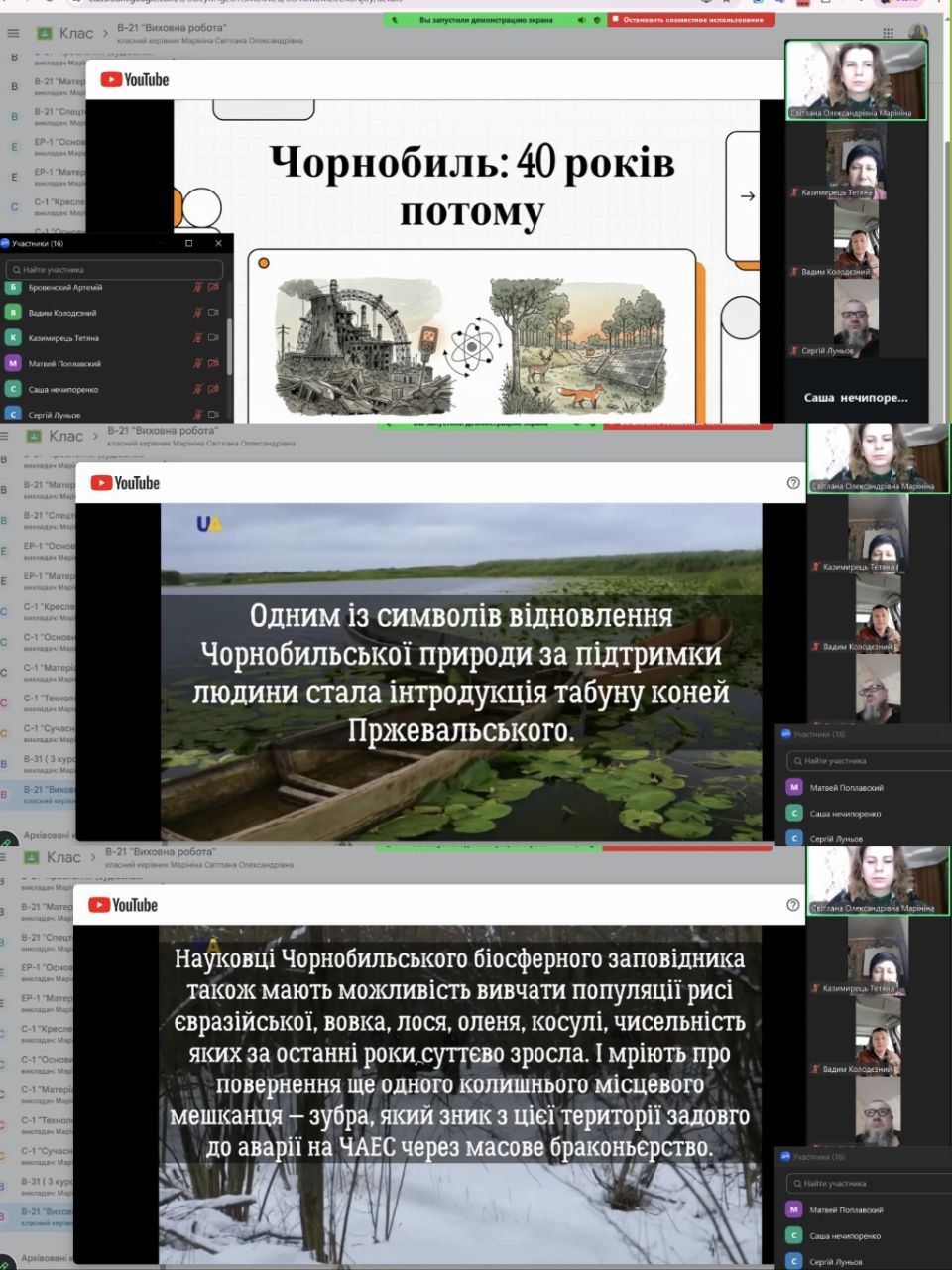Toggle camera for Казимирець Тетяна in participants list

(213, 338)
